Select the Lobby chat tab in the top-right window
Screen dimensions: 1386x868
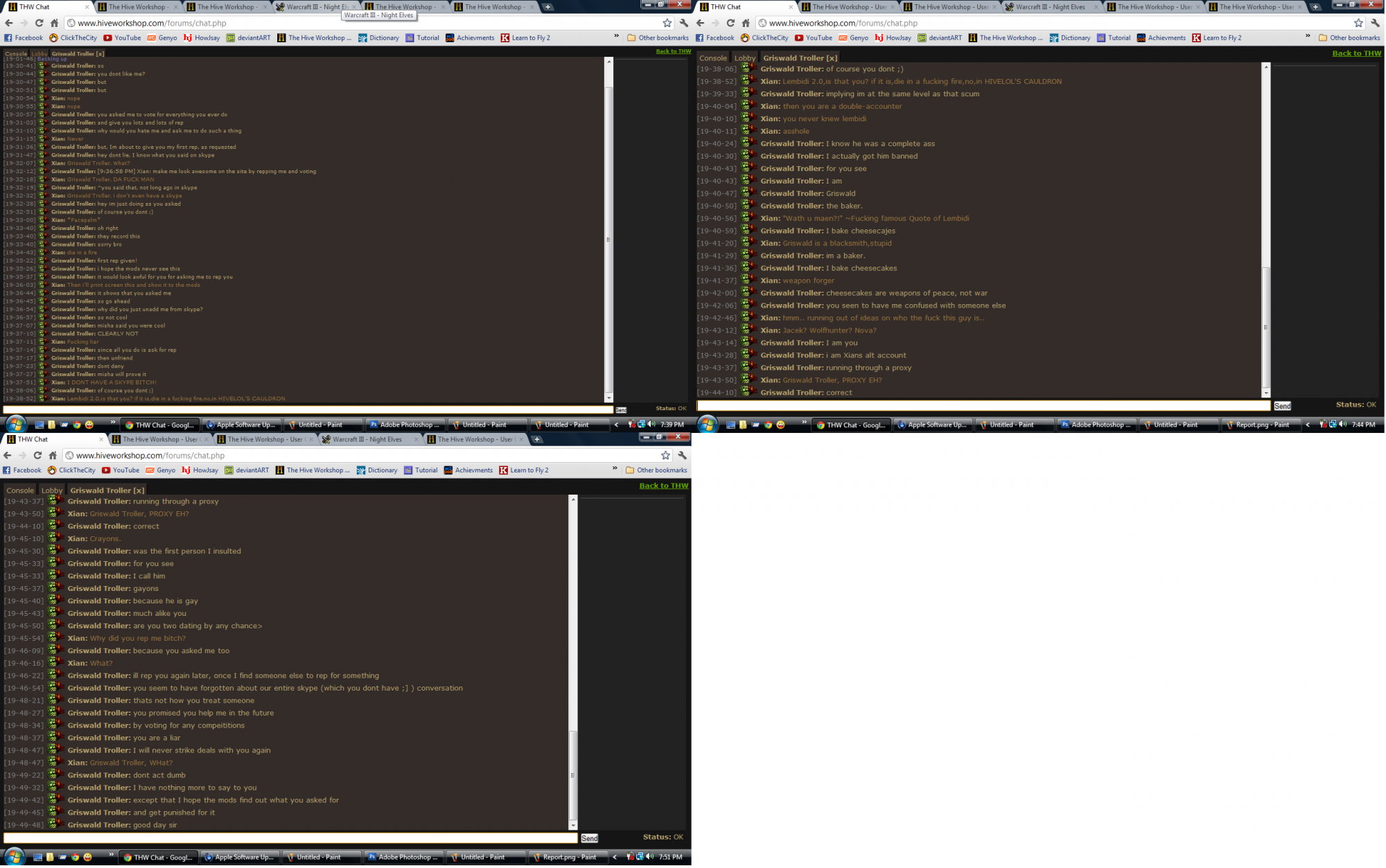tap(745, 58)
